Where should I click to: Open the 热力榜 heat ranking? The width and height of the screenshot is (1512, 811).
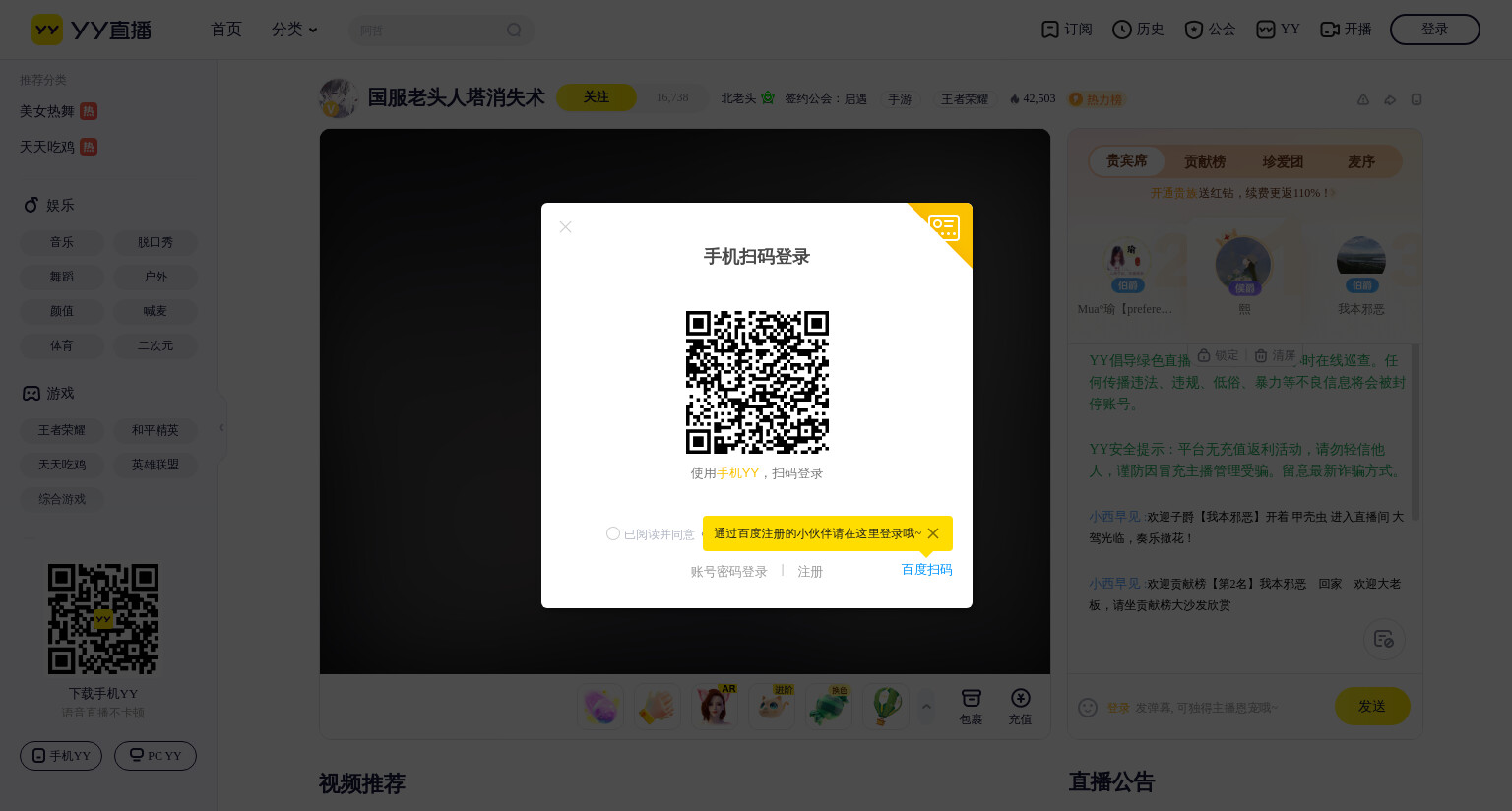[x=1096, y=99]
